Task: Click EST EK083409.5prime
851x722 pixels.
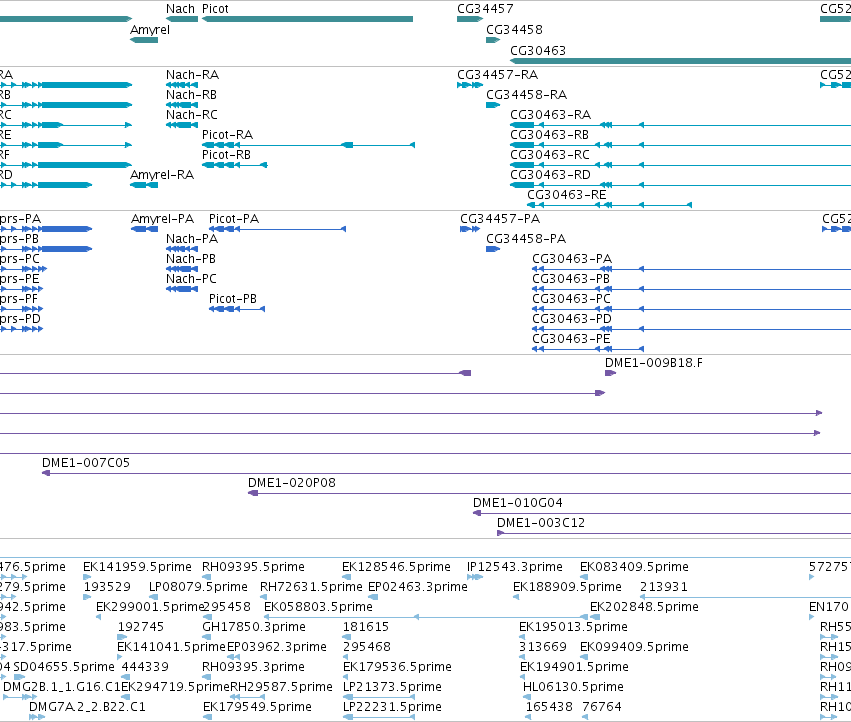Action: tap(634, 567)
